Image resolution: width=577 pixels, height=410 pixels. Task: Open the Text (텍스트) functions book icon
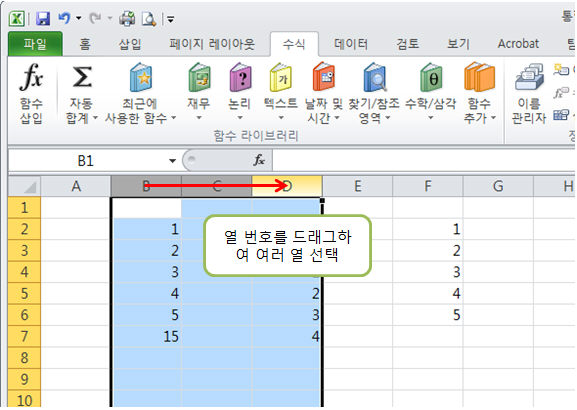(281, 77)
